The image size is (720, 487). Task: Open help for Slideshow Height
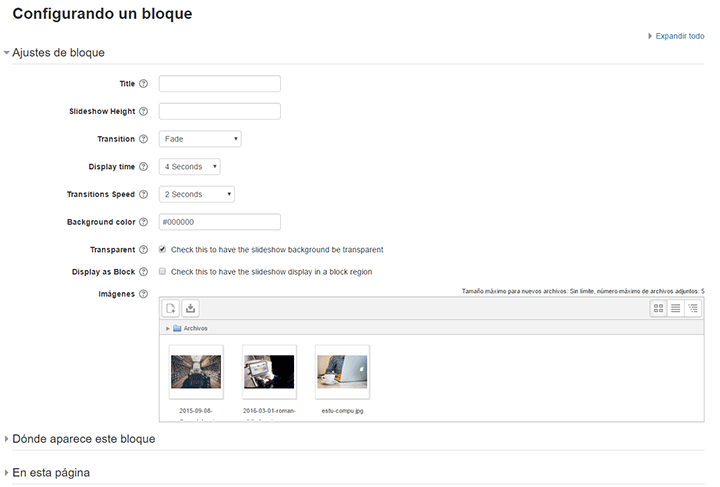143,111
